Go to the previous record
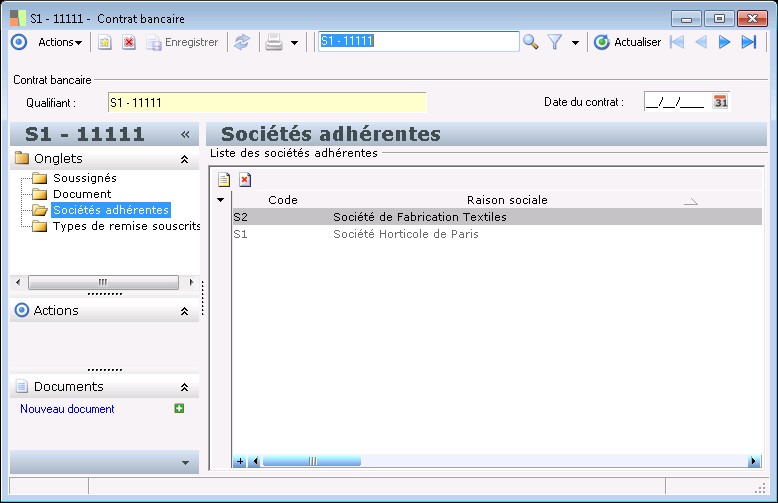Screen dimensions: 778x503 [x=701, y=42]
